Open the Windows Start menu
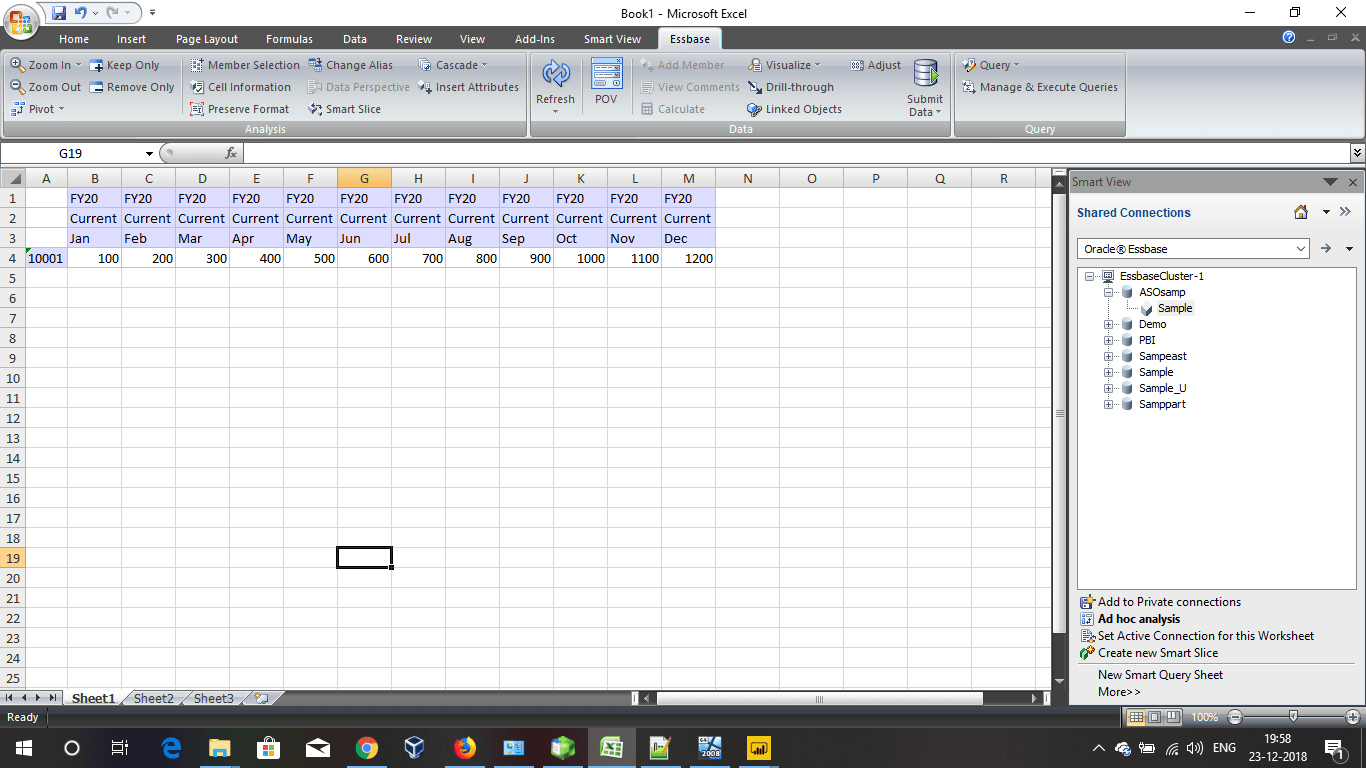The height and width of the screenshot is (768, 1366). click(x=23, y=748)
